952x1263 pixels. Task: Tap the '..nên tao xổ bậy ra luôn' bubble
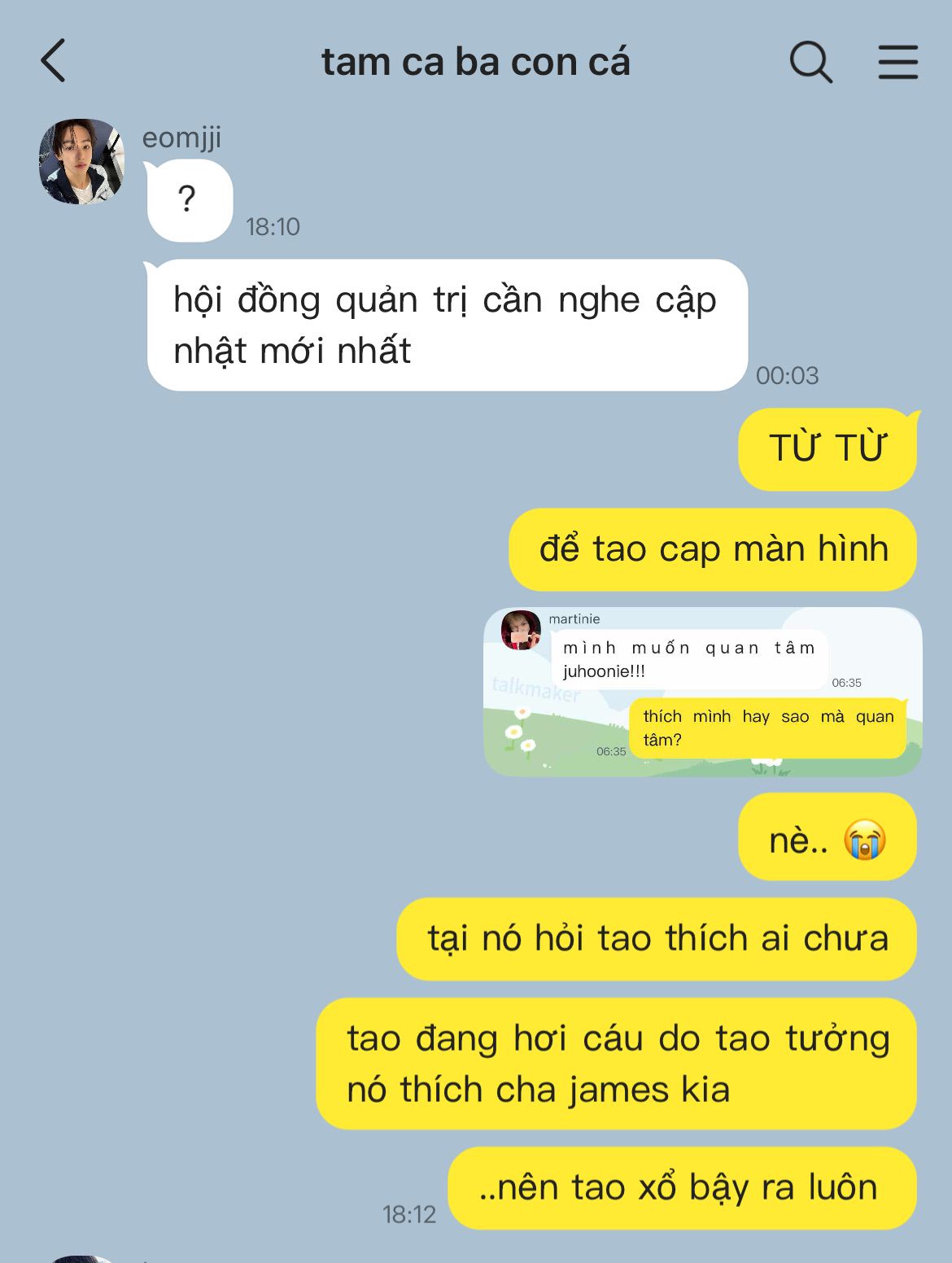(x=683, y=1188)
